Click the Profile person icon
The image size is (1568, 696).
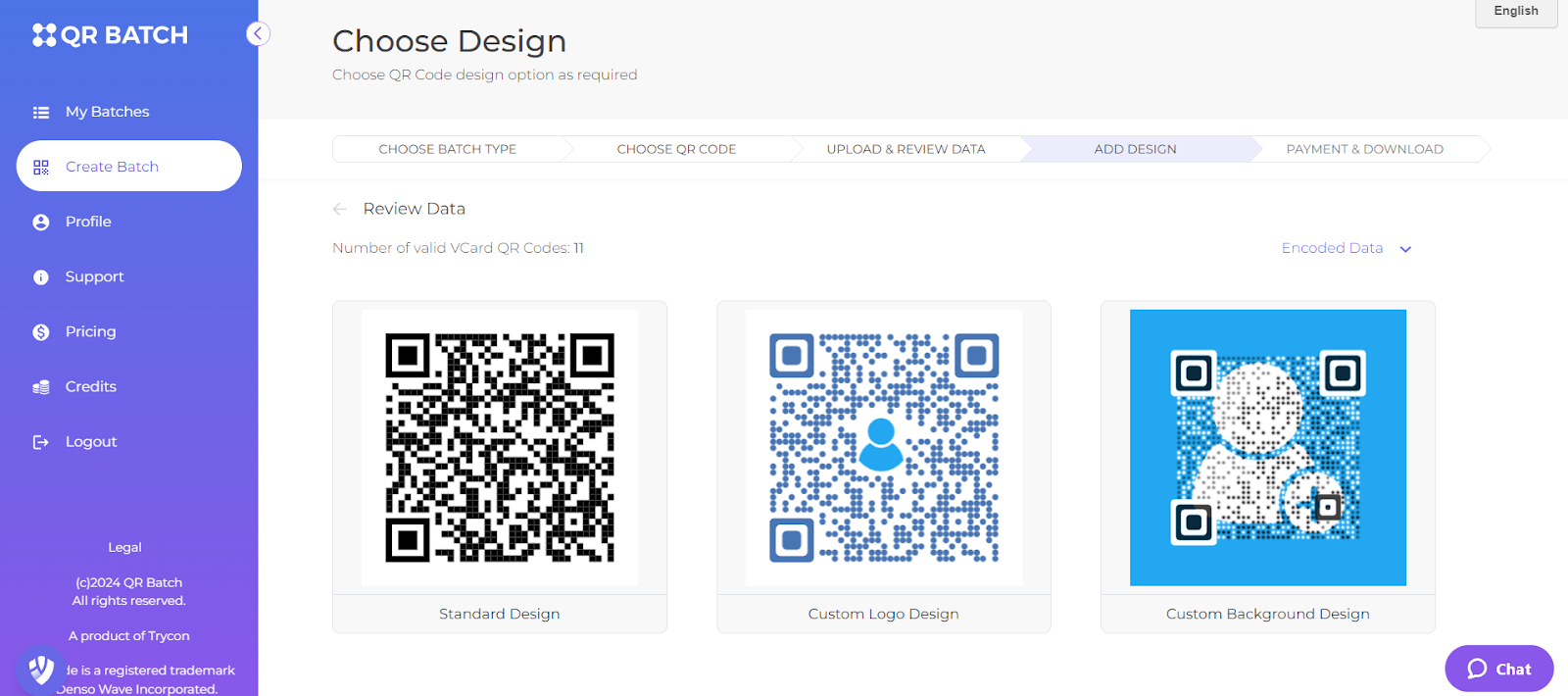pyautogui.click(x=41, y=223)
